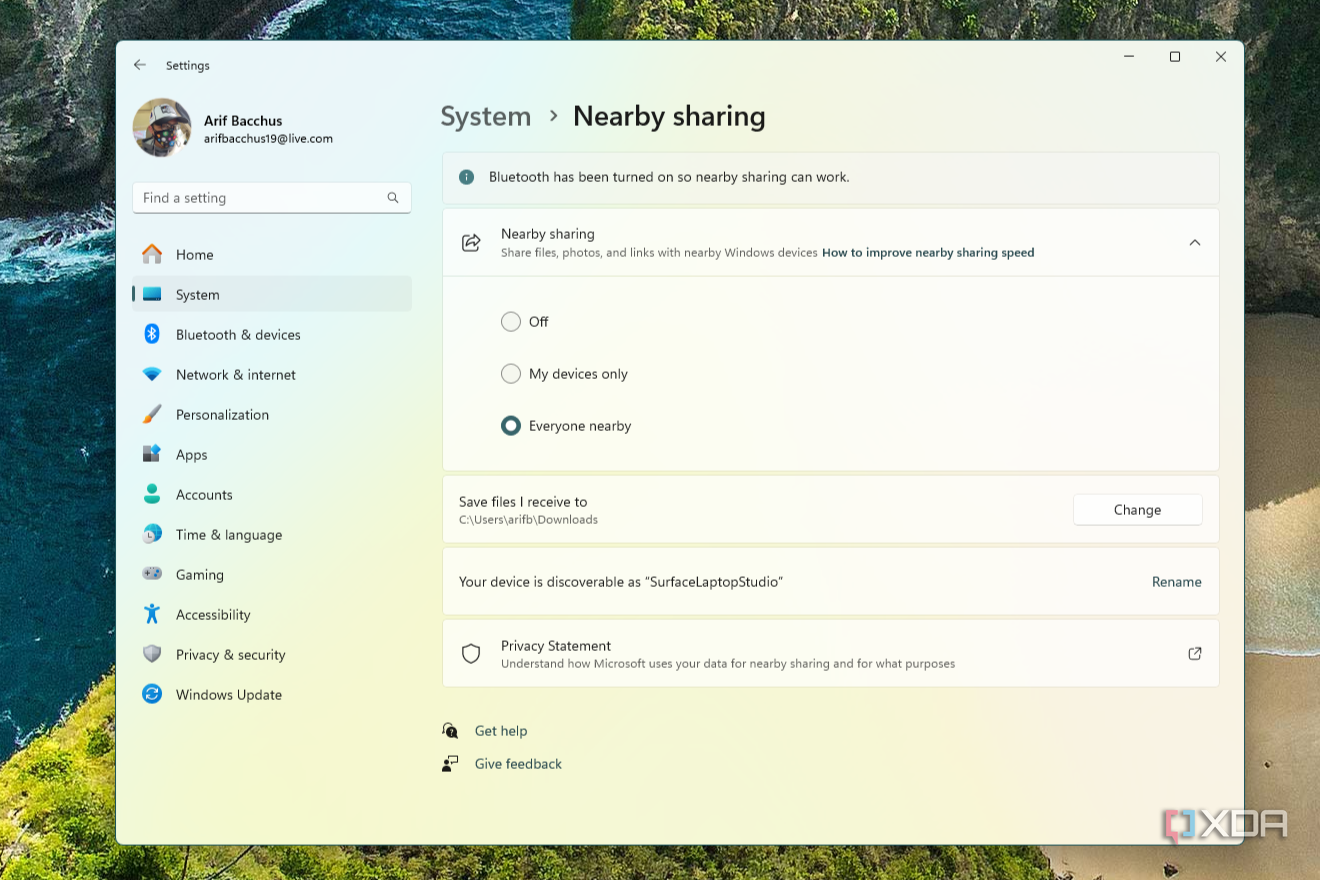
Task: Select the Off nearby sharing option
Action: pyautogui.click(x=511, y=321)
